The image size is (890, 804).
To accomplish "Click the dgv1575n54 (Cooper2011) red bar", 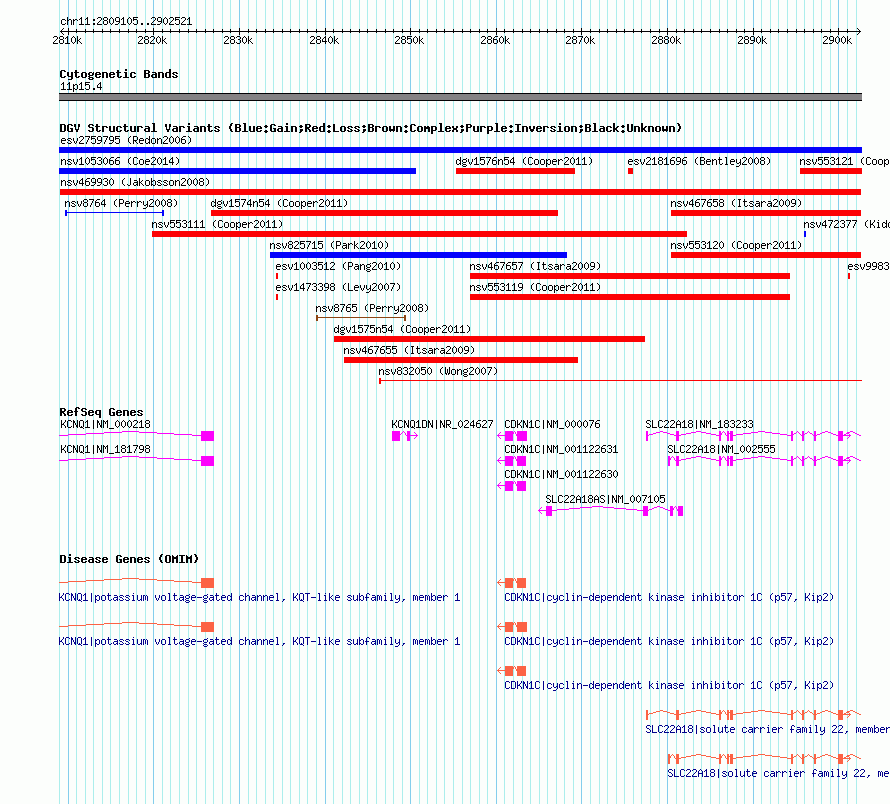I will [489, 339].
